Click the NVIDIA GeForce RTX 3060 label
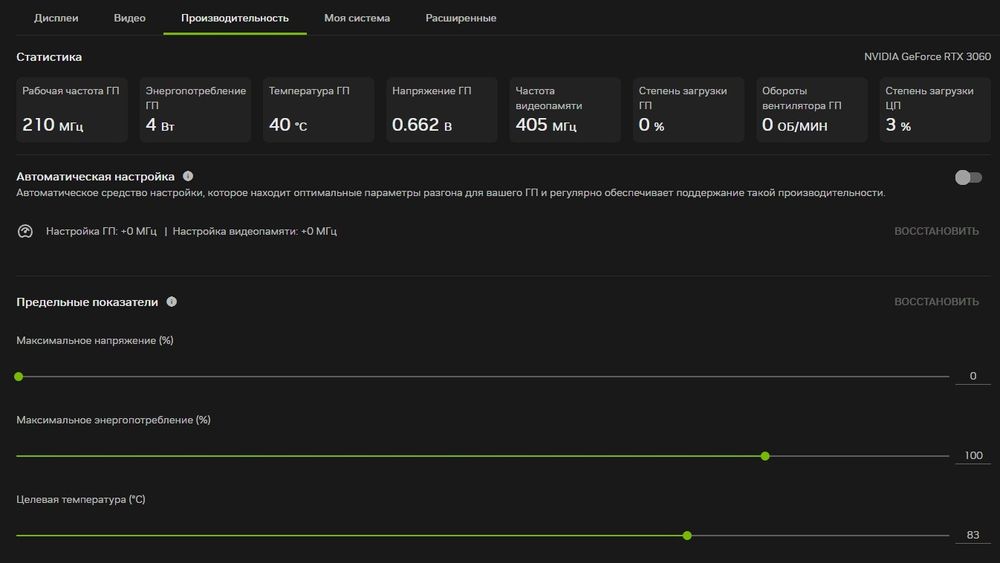Viewport: 1000px width, 563px height. 927,57
